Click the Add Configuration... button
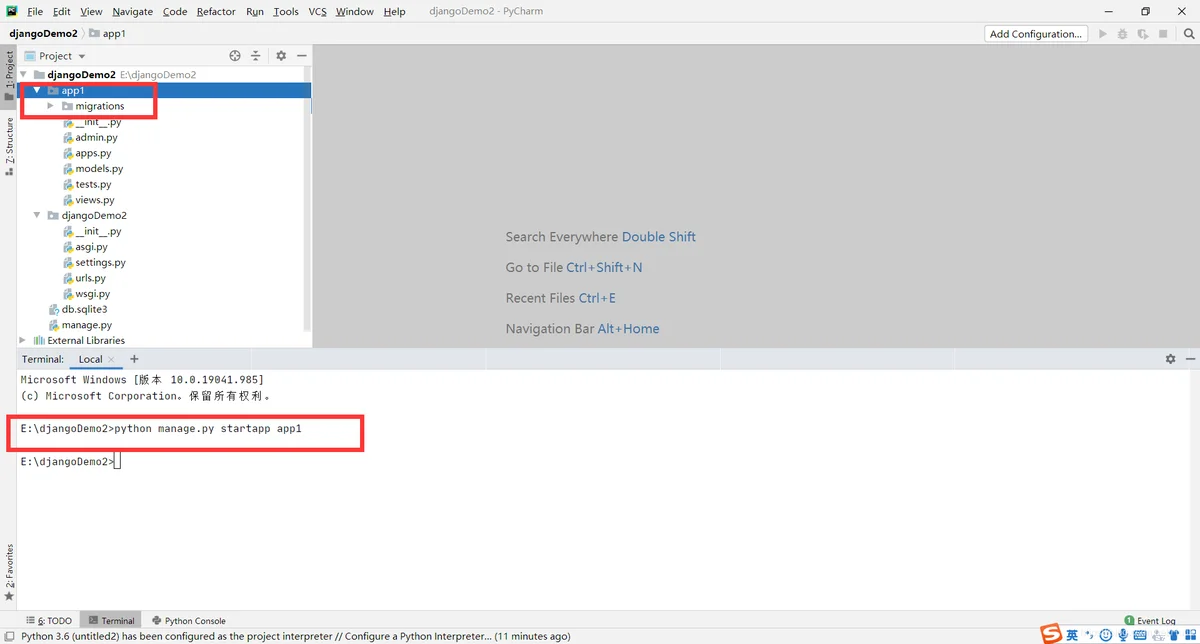The image size is (1200, 644). (1036, 34)
